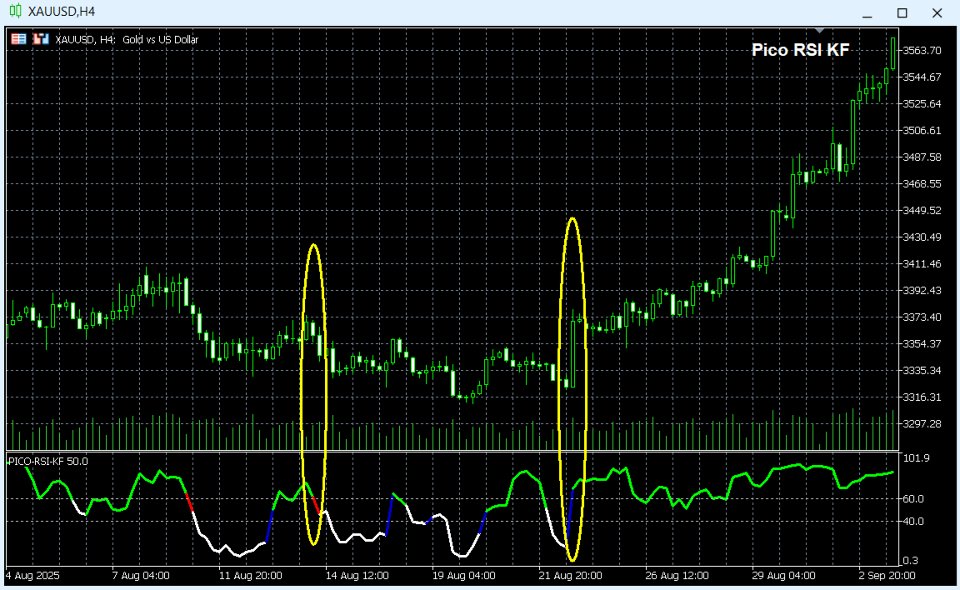Image resolution: width=960 pixels, height=590 pixels.
Task: Click the 4 Aug 2025 date label
Action: (31, 576)
